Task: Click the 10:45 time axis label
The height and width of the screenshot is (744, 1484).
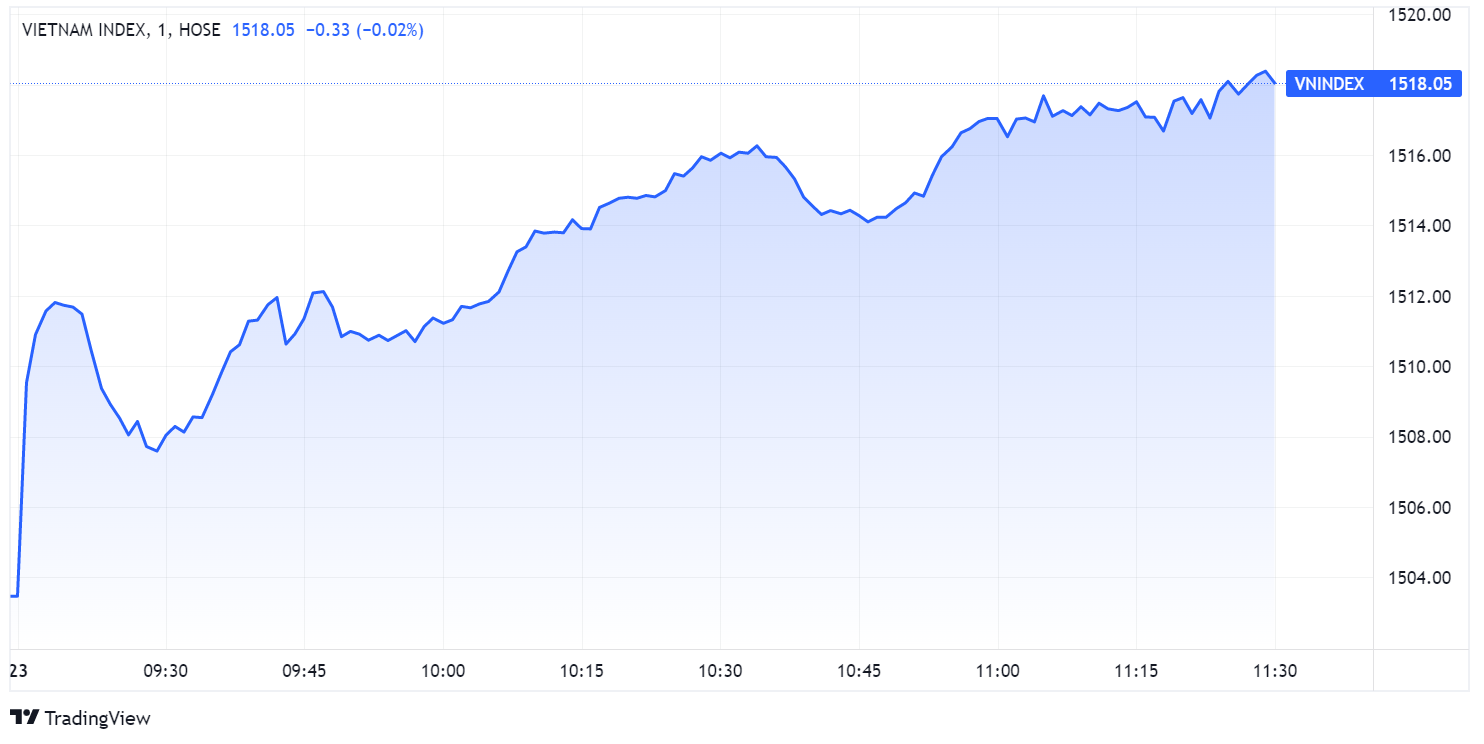Action: click(859, 671)
